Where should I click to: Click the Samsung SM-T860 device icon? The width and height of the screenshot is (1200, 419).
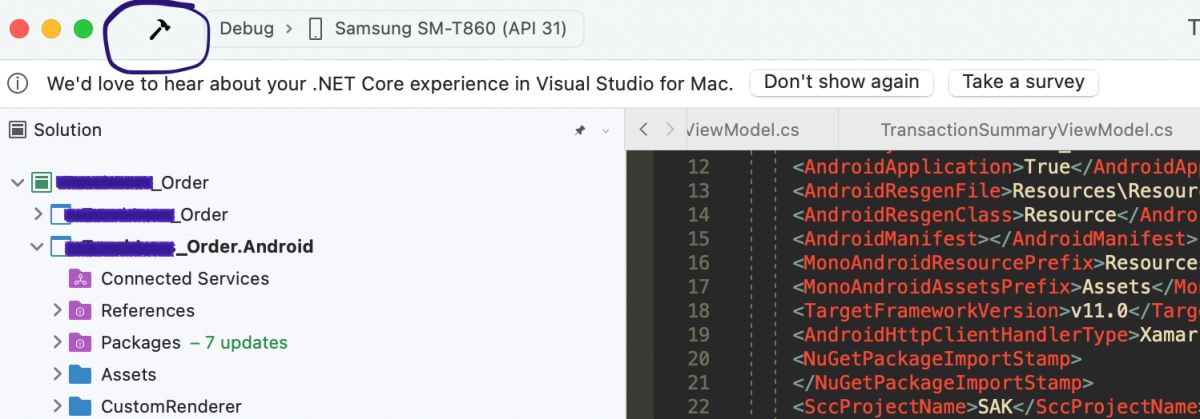316,29
